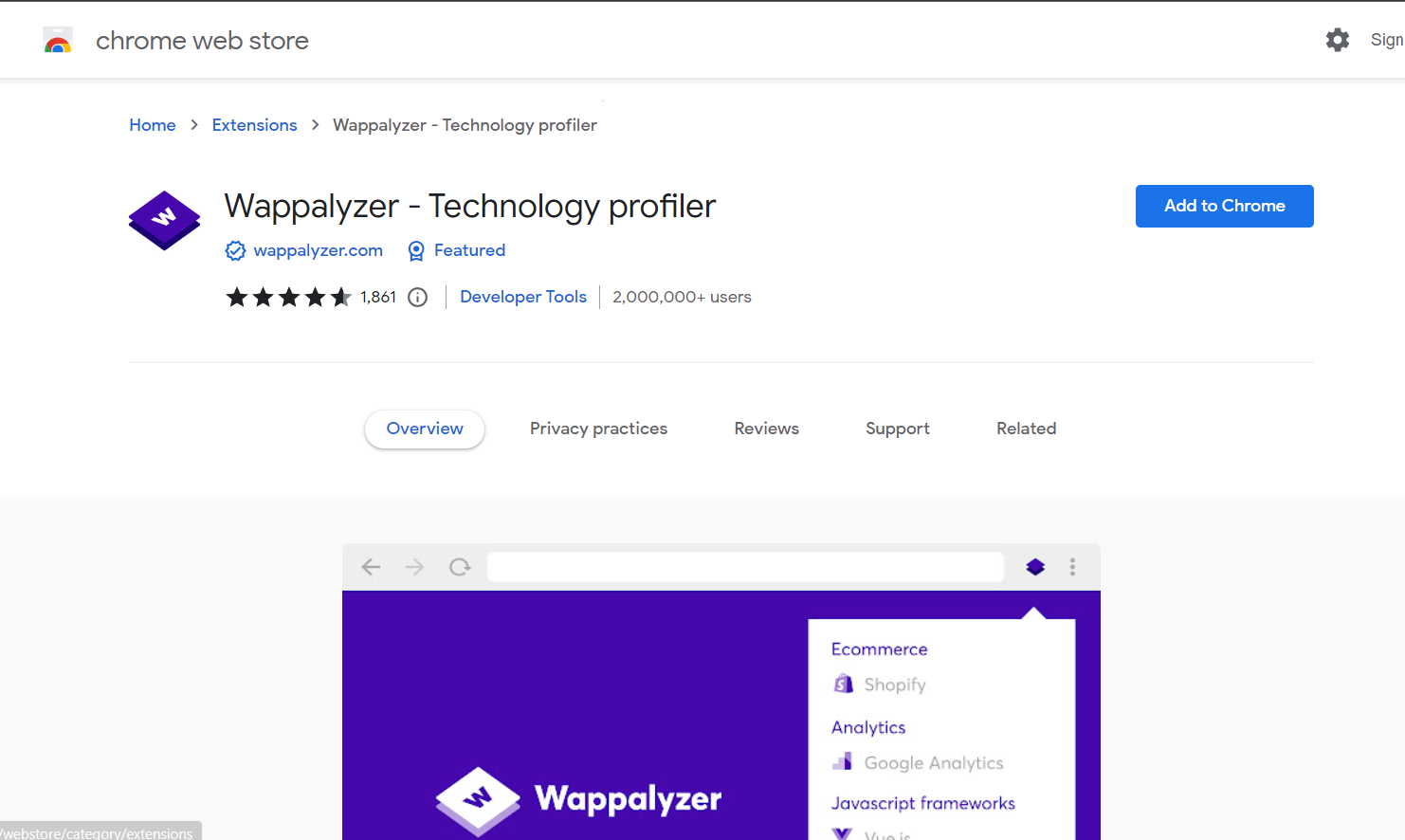Click the 1,861 ratings count
Viewport: 1405px width, 840px height.
pos(378,298)
